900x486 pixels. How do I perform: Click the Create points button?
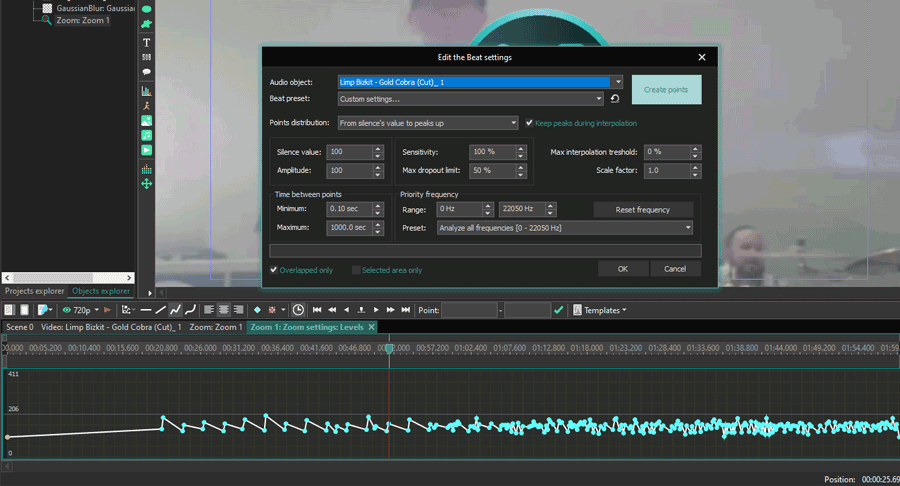coord(666,90)
